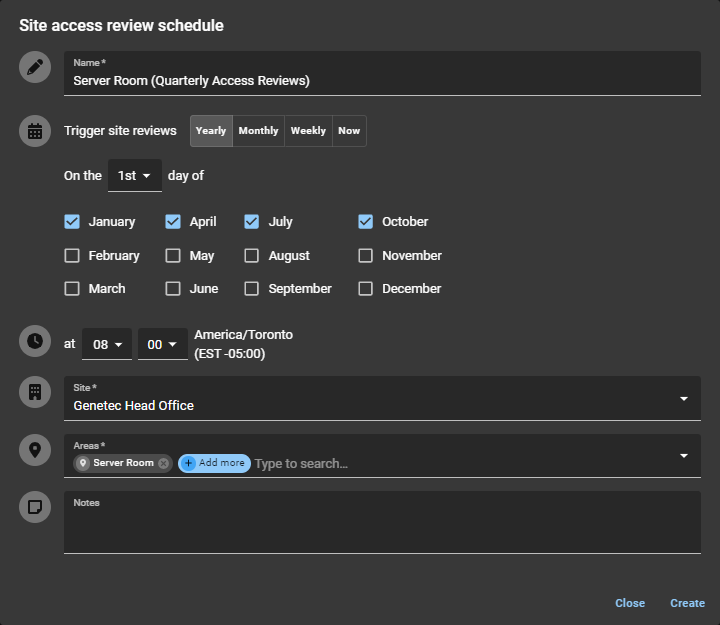This screenshot has width=720, height=625.
Task: Uncheck the January checkbox
Action: 72,222
